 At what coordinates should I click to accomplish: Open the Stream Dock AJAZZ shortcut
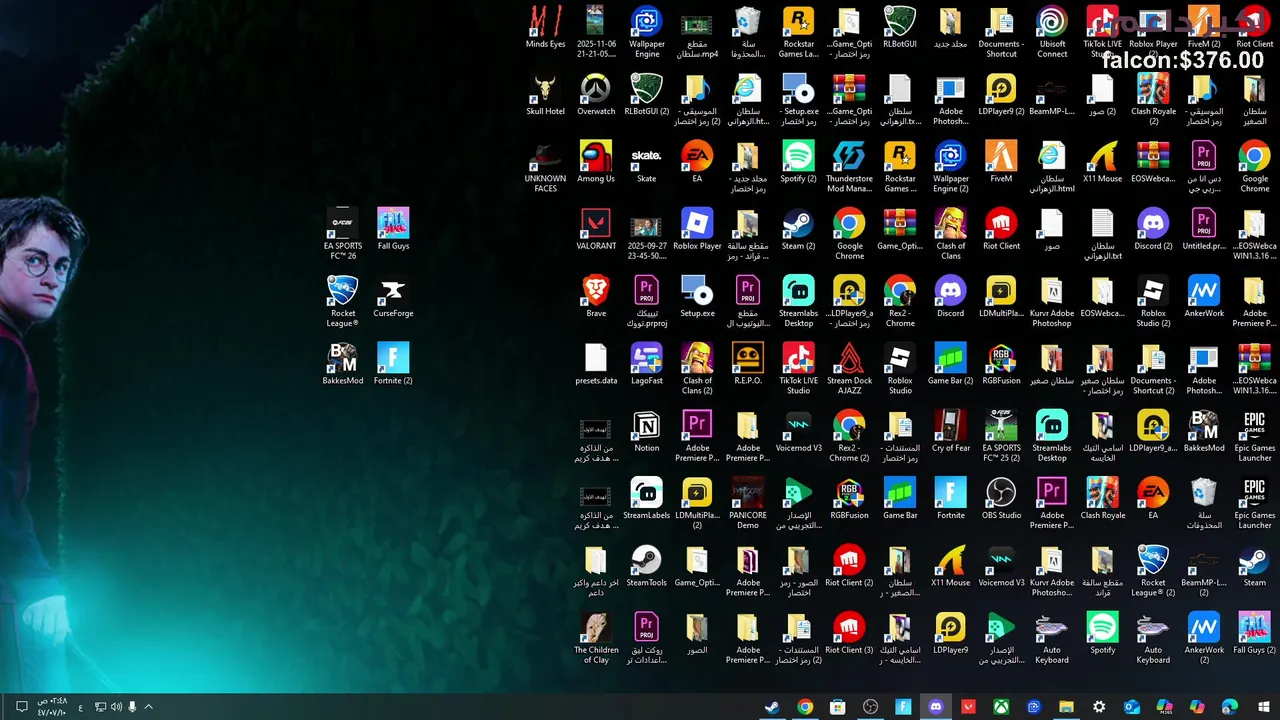coord(849,368)
